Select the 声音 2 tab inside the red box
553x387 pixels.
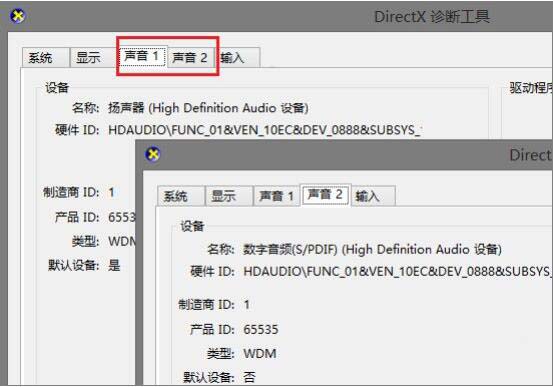(190, 57)
